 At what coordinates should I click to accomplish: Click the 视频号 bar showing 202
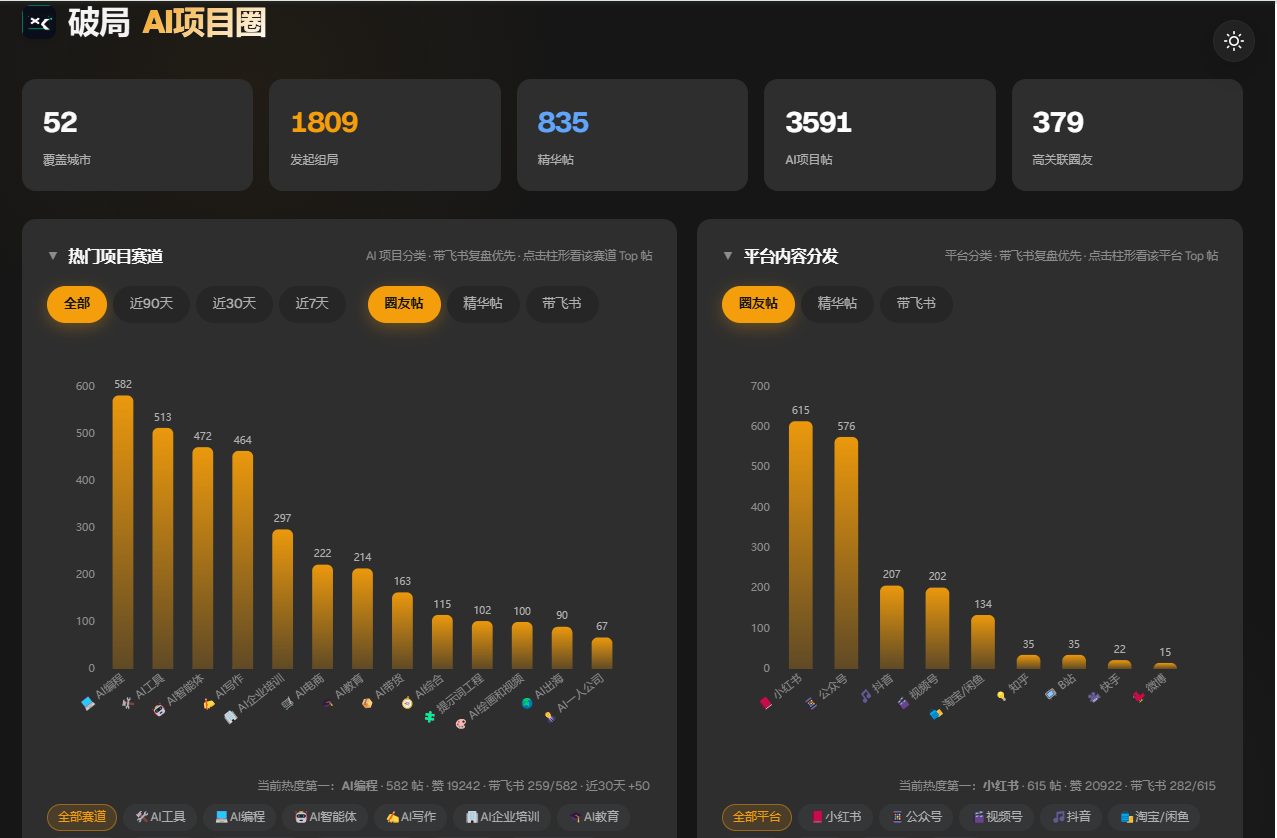(937, 628)
